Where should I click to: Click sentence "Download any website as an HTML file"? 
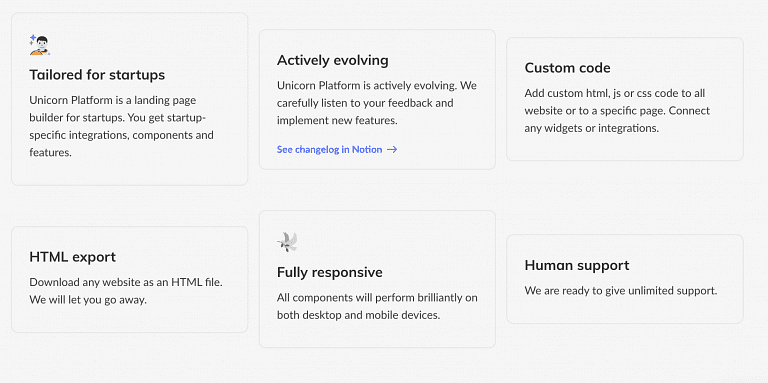click(126, 283)
